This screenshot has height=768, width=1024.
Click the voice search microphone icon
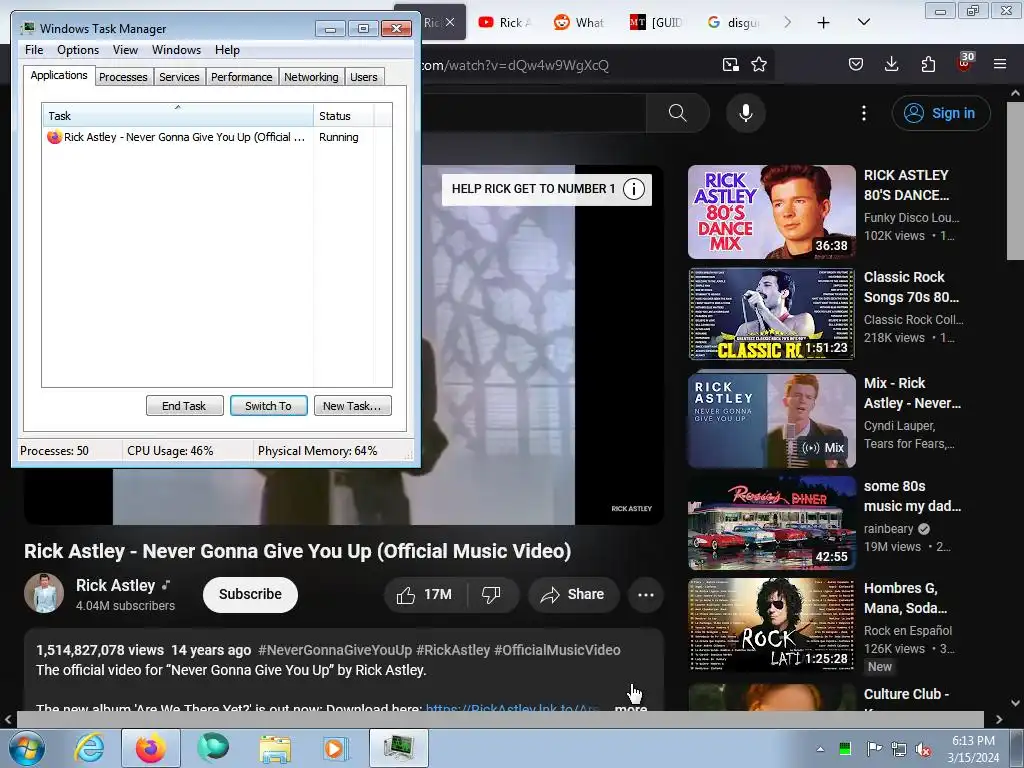coord(745,113)
